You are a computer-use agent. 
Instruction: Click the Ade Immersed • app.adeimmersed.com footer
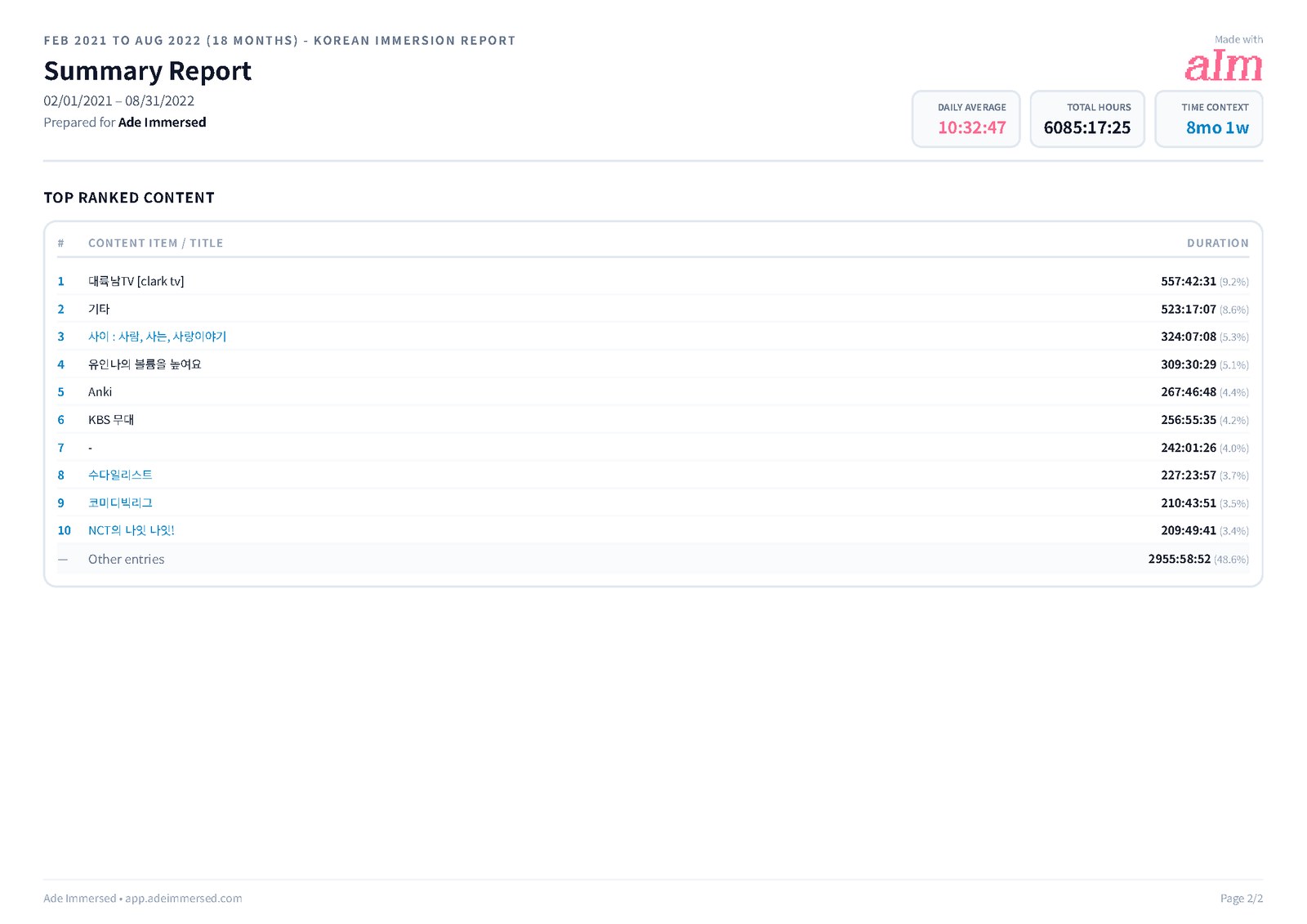click(143, 898)
